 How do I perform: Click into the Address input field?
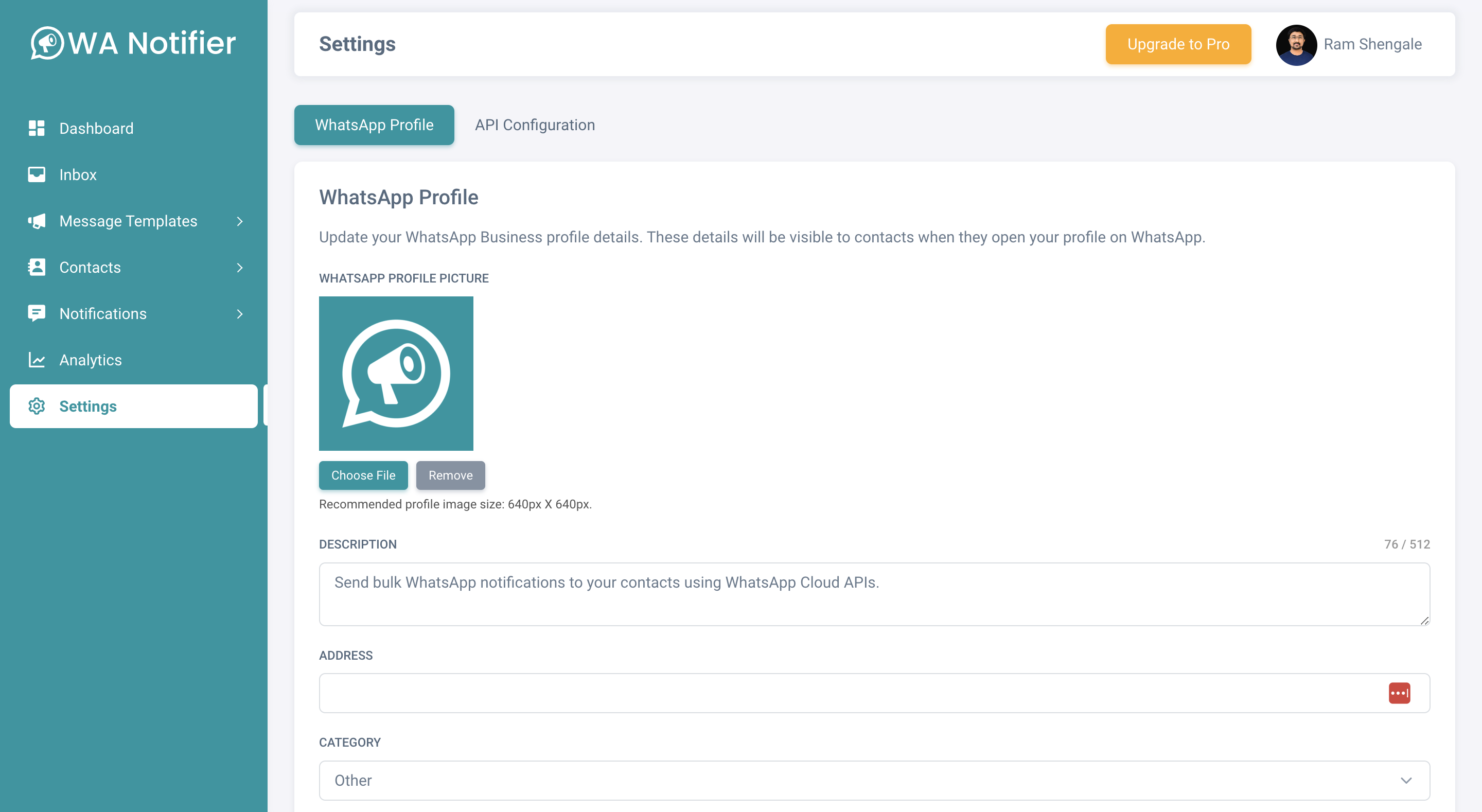(x=874, y=693)
